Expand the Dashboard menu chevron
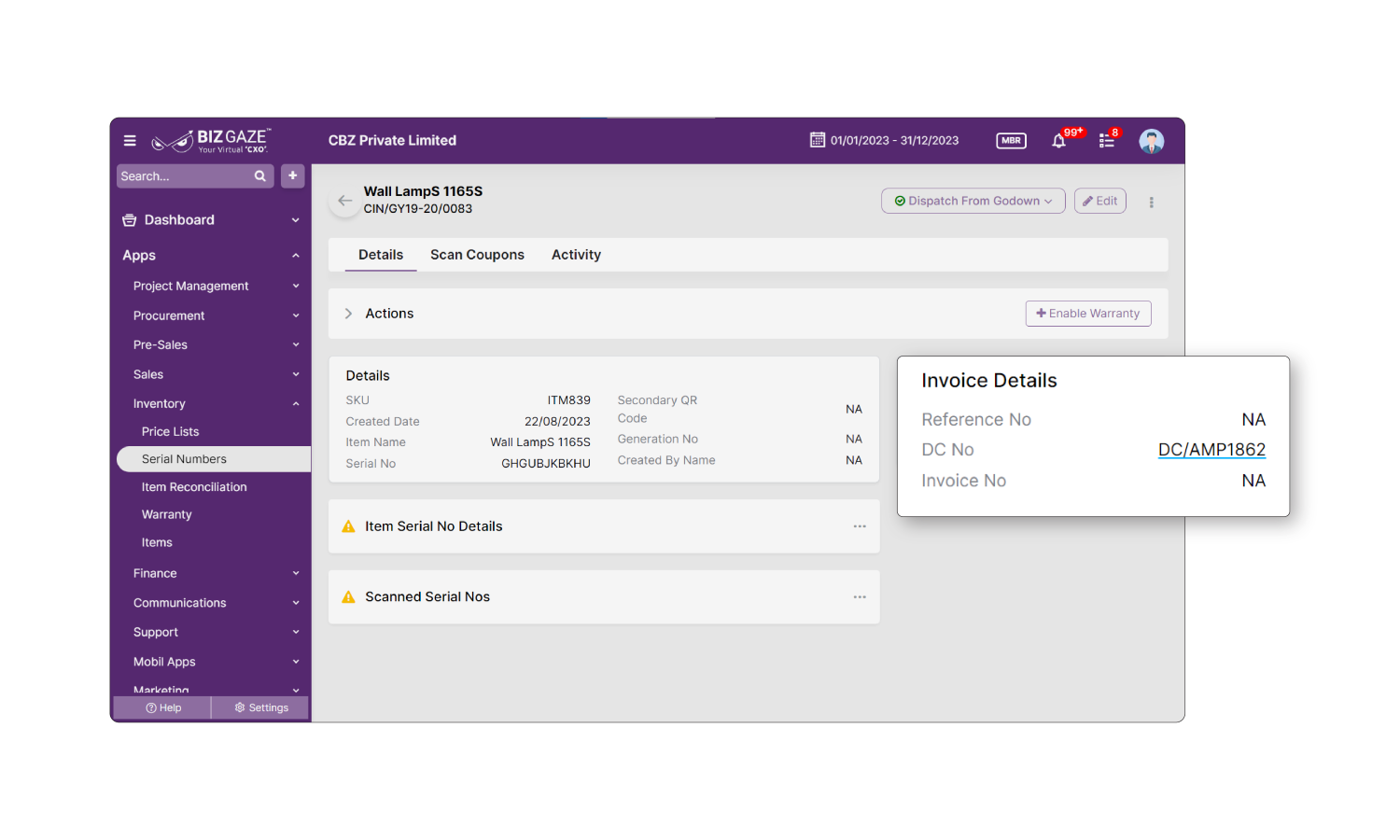Image resolution: width=1400 pixels, height=840 pixels. click(x=296, y=220)
